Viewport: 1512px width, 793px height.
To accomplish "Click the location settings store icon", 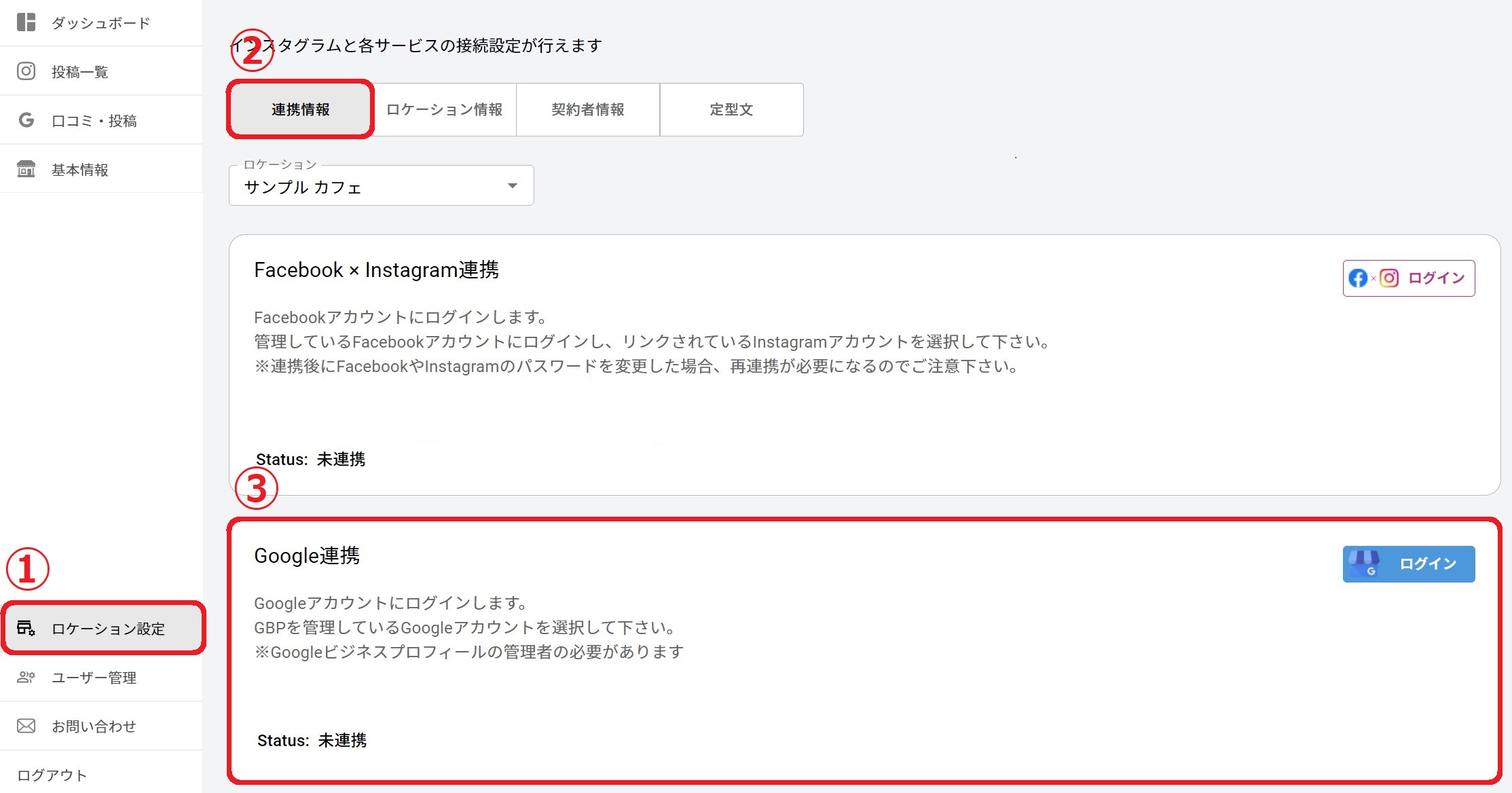I will pos(26,628).
